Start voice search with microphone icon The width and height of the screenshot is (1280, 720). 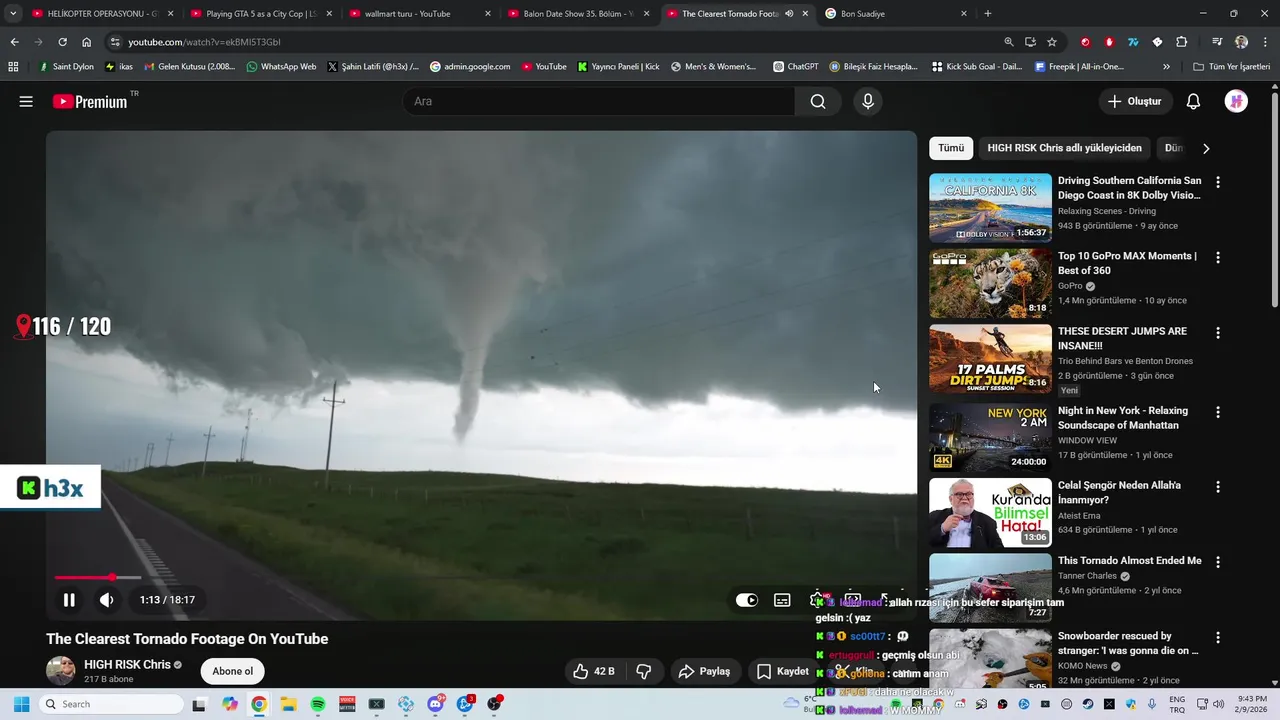868,101
